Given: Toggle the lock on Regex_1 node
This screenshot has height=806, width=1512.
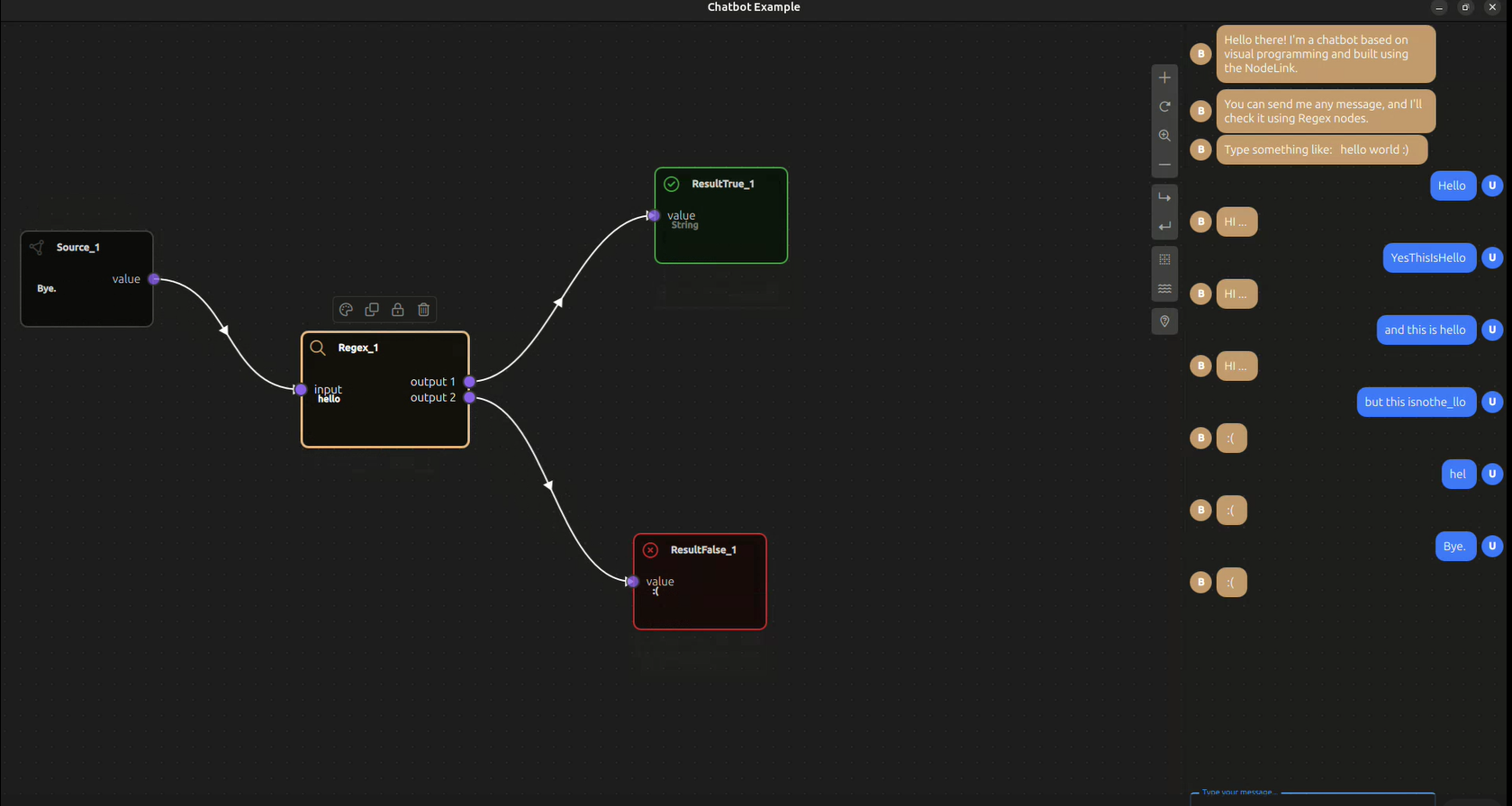Looking at the screenshot, I should 398,310.
